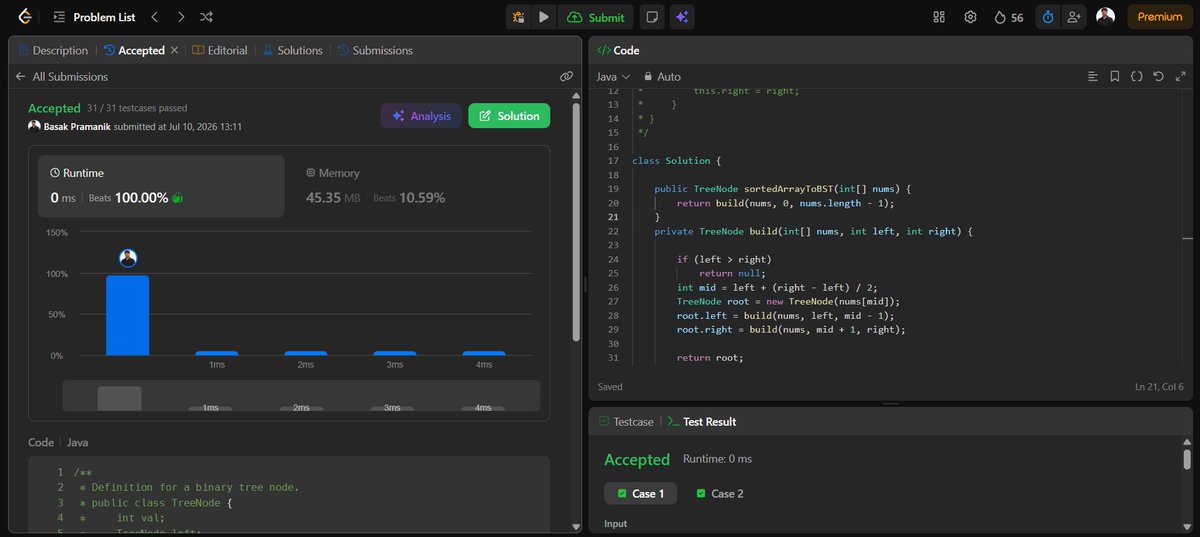Select the Test Result tab
This screenshot has width=1200, height=537.
click(702, 422)
